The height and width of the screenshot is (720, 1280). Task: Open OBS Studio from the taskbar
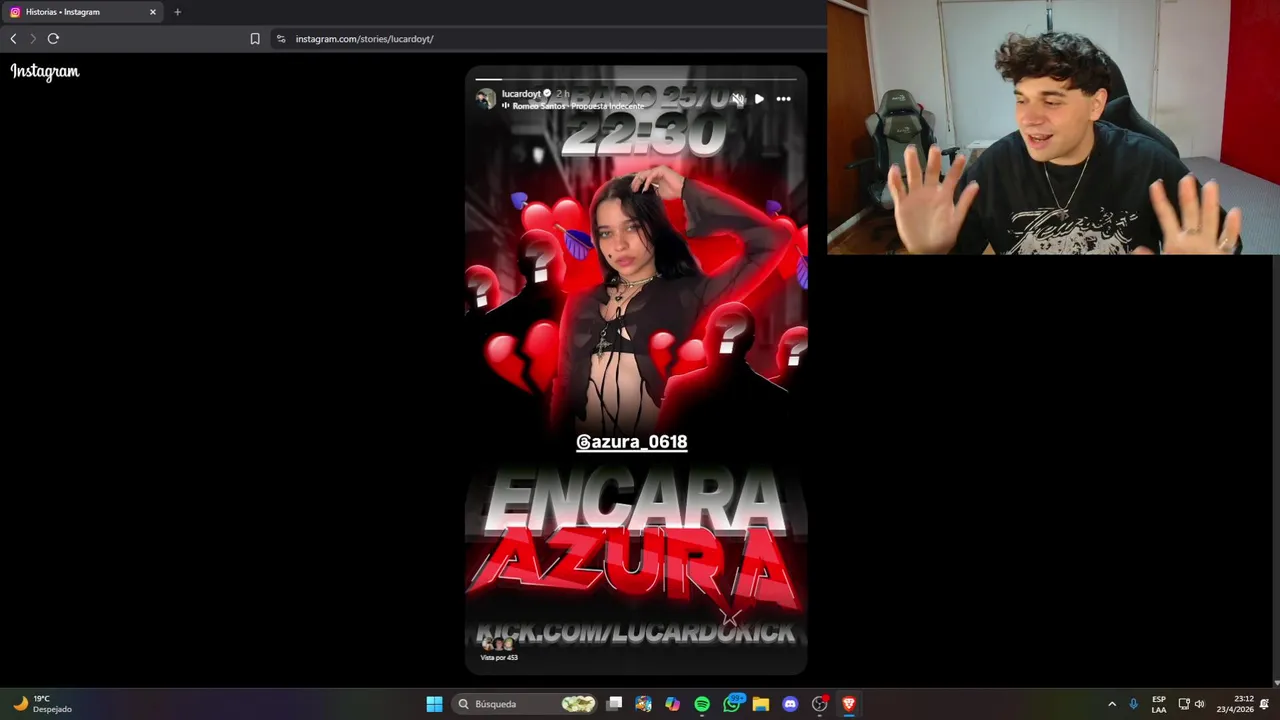click(x=820, y=704)
